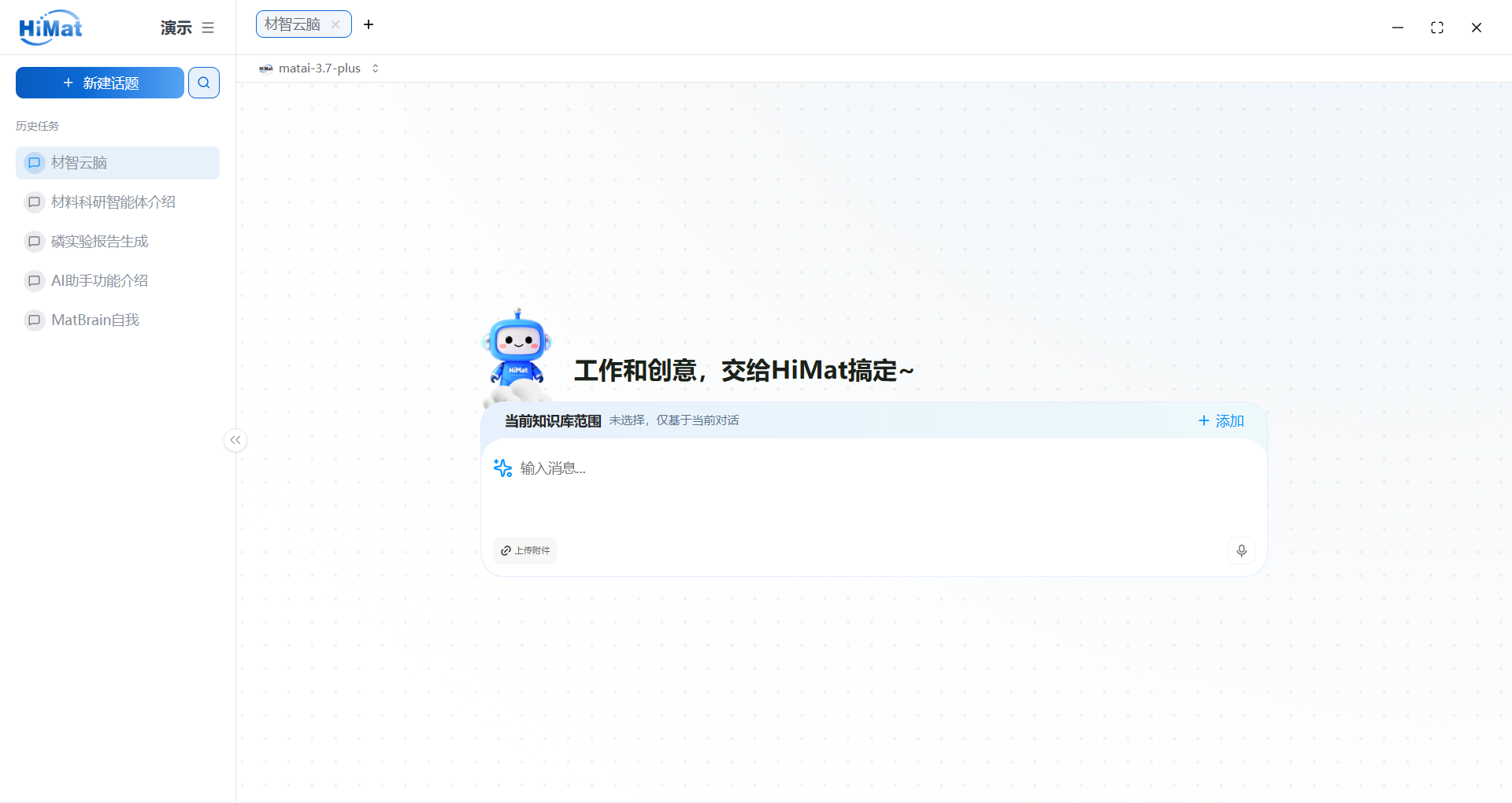Click 当前知识库范围 label

pyautogui.click(x=553, y=421)
